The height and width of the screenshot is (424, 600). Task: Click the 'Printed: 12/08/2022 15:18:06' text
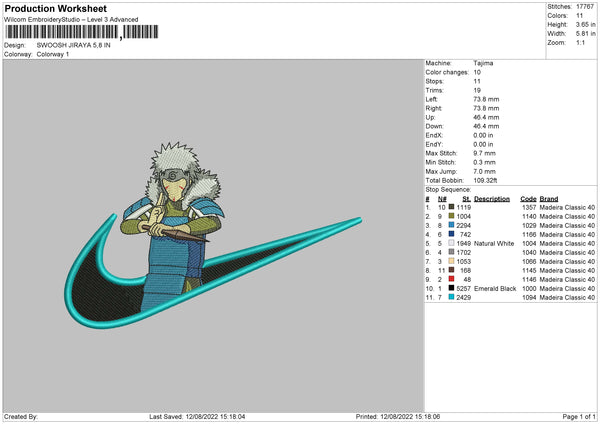(398, 417)
